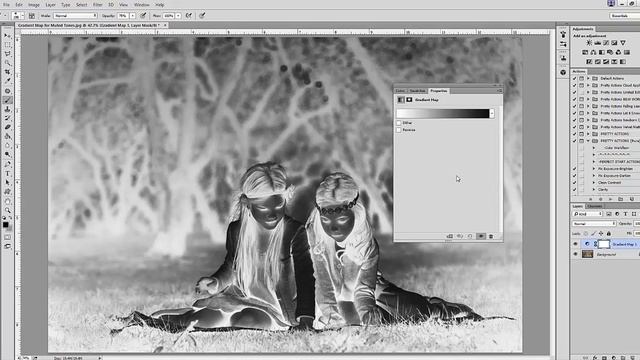640x360 pixels.
Task: Open the File menu
Action: (6, 5)
